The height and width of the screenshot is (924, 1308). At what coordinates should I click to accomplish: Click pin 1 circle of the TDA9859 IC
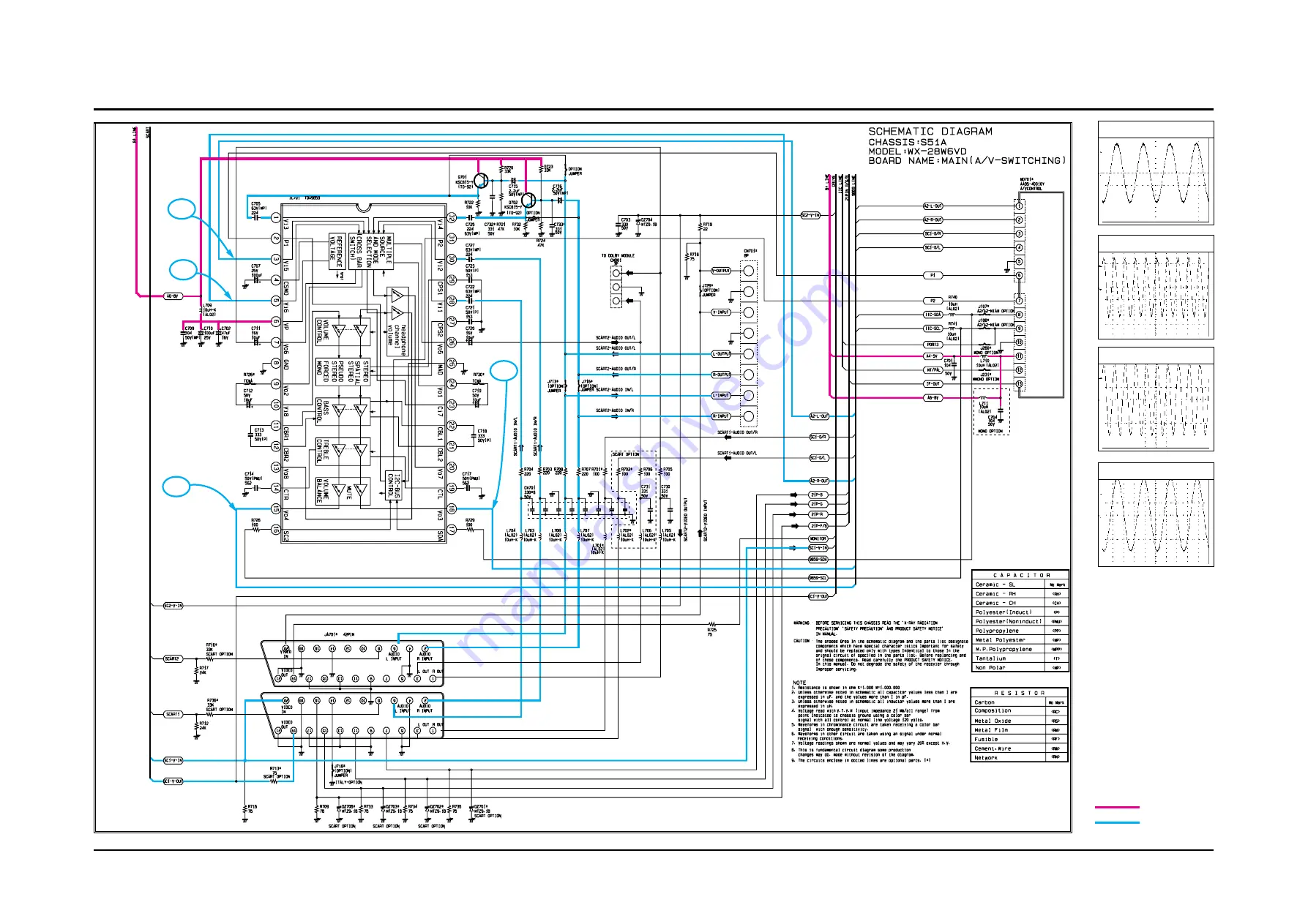[276, 218]
